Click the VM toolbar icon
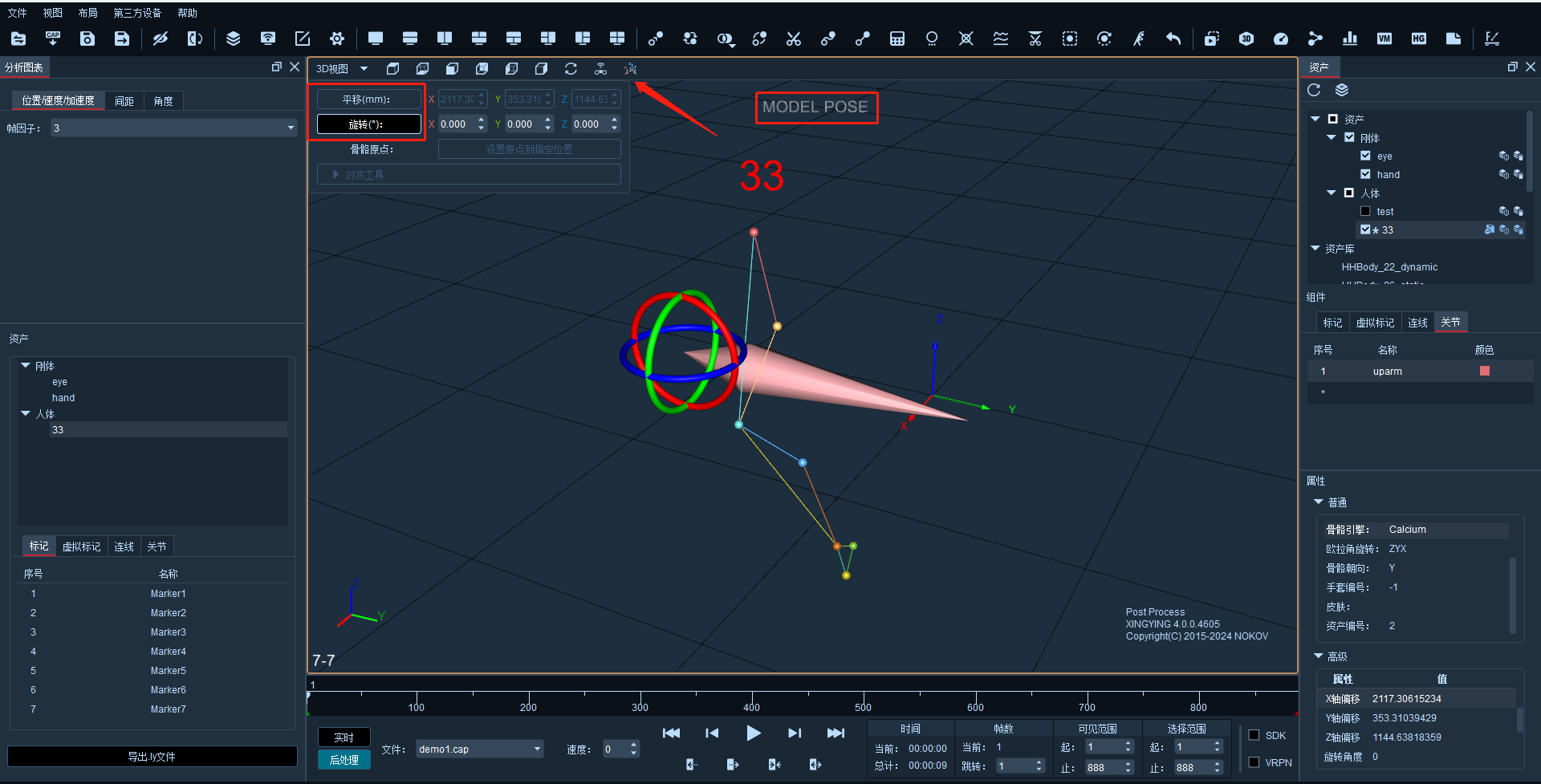Viewport: 1541px width, 784px height. [1384, 39]
